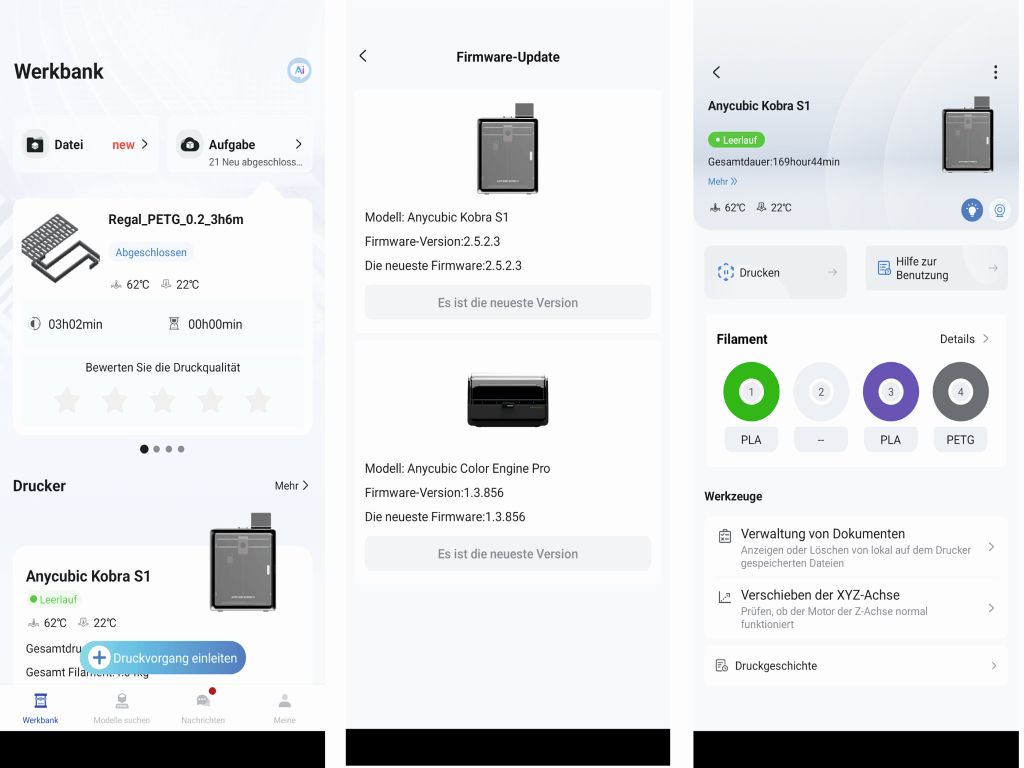The height and width of the screenshot is (768, 1024).
Task: Open the AI assistant icon on Werkbank
Action: [x=299, y=71]
